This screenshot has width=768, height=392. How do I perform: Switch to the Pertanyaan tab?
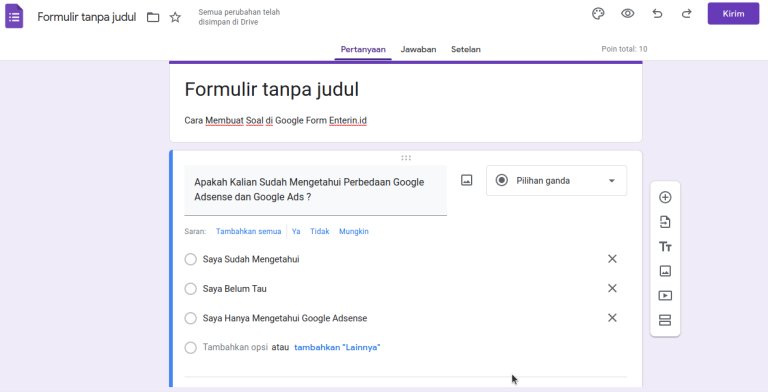pos(363,49)
